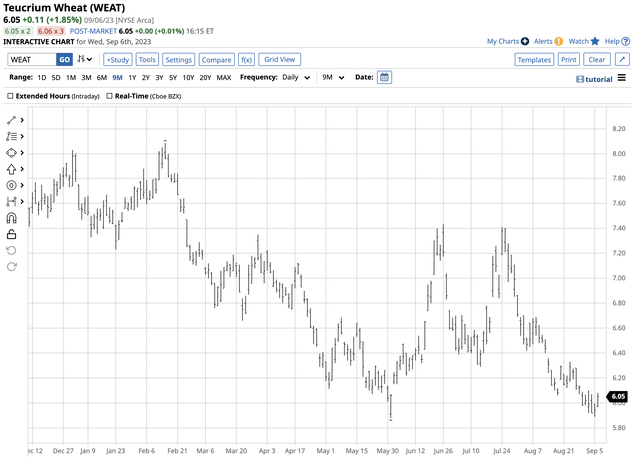640x470 pixels.
Task: Open chart Settings button
Action: tap(178, 60)
